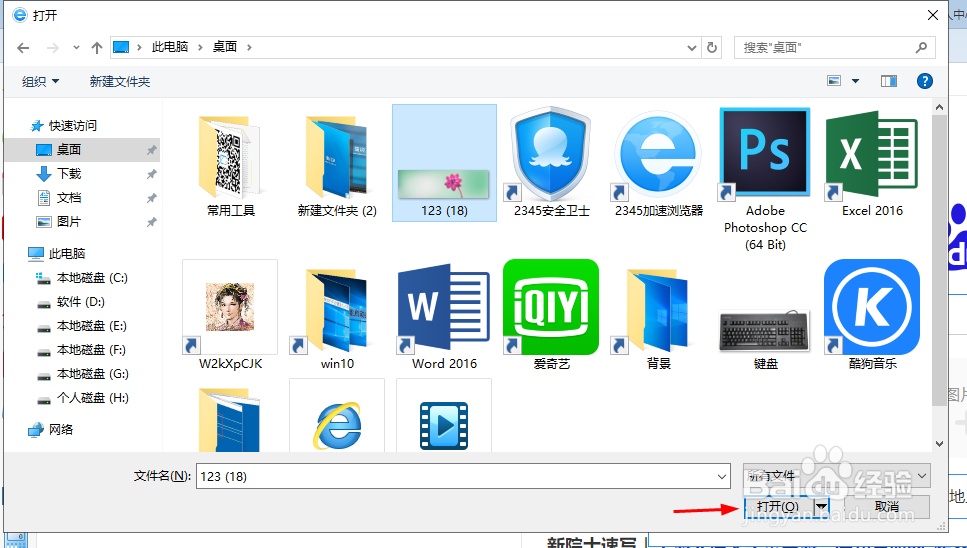Open 本地磁盘 (F:) drive
The image size is (967, 548).
[91, 350]
